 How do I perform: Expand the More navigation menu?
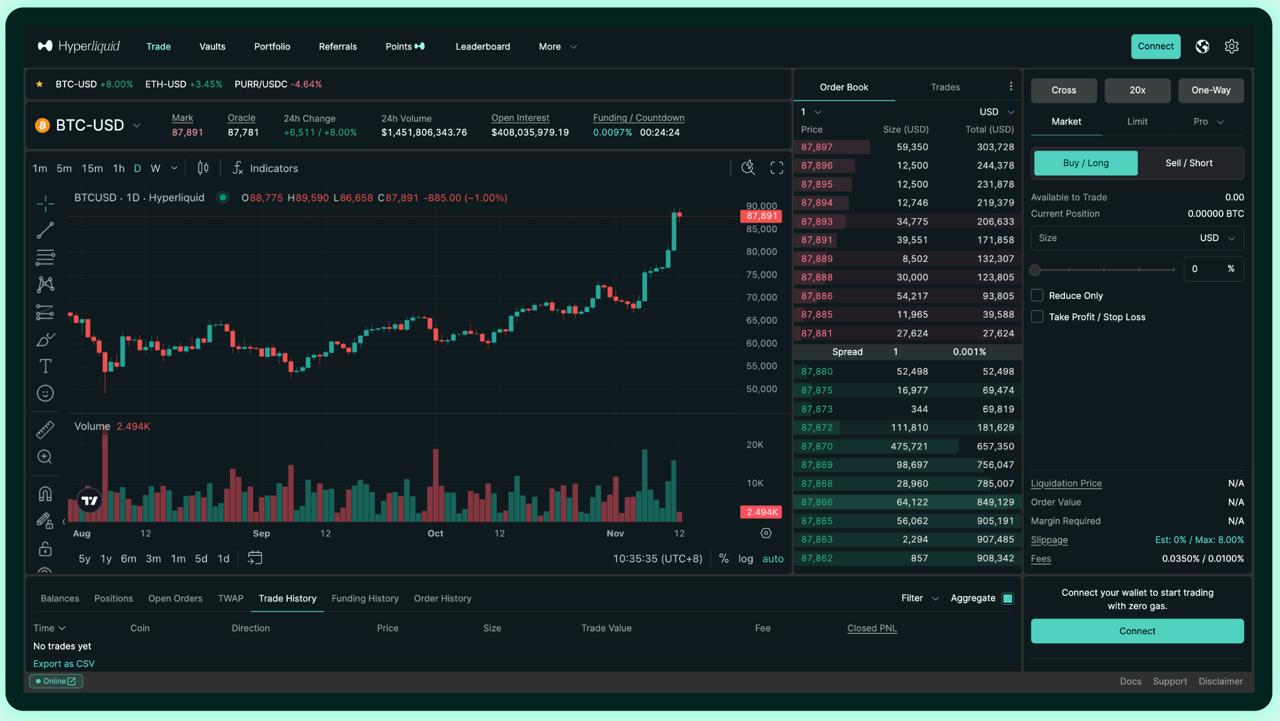(557, 46)
